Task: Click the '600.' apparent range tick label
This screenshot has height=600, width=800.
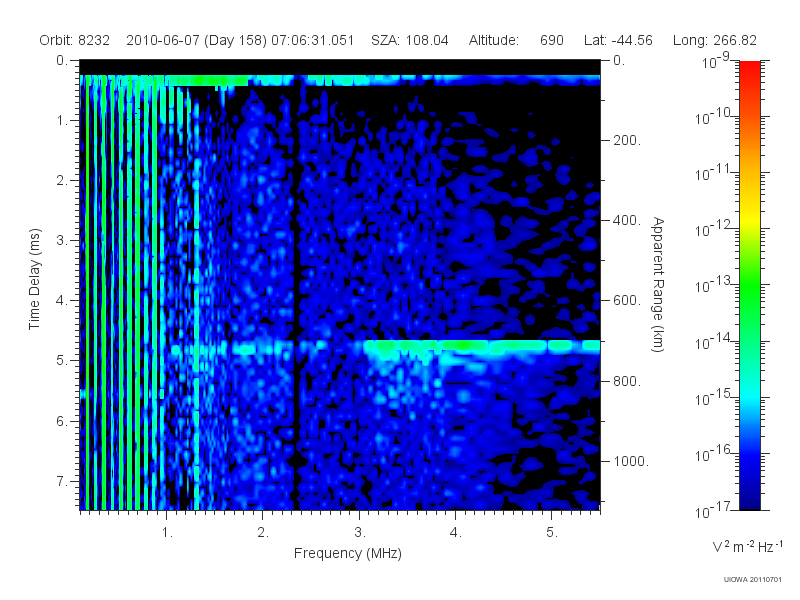Action: 627,301
